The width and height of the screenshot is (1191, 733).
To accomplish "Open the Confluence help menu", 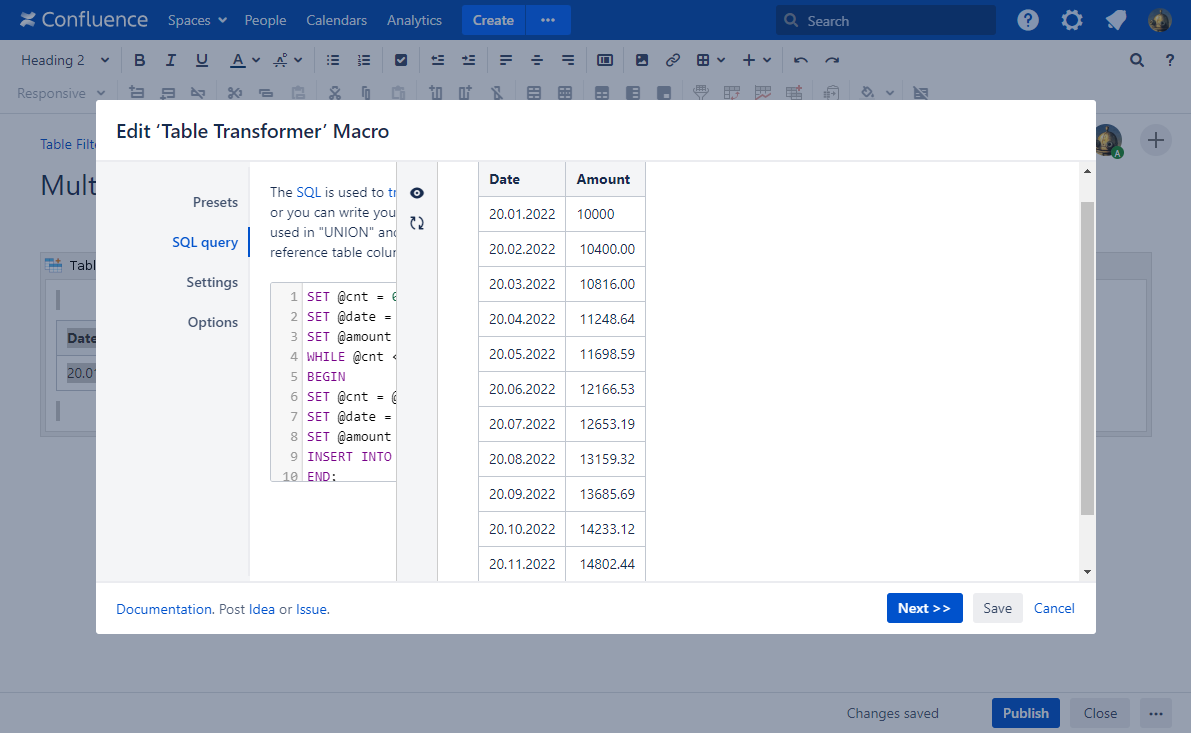I will [1028, 20].
